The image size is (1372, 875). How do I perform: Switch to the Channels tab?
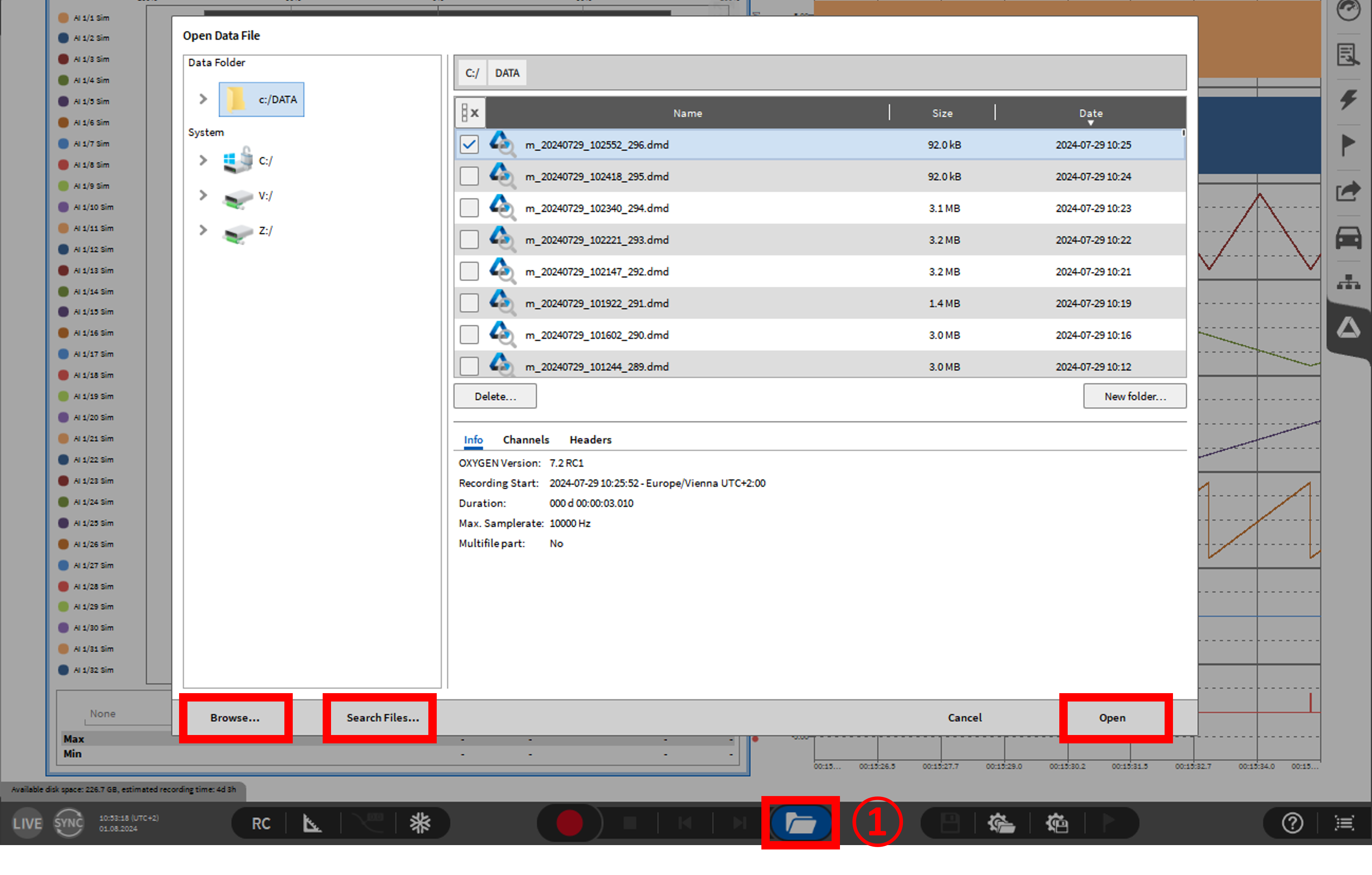pos(525,439)
